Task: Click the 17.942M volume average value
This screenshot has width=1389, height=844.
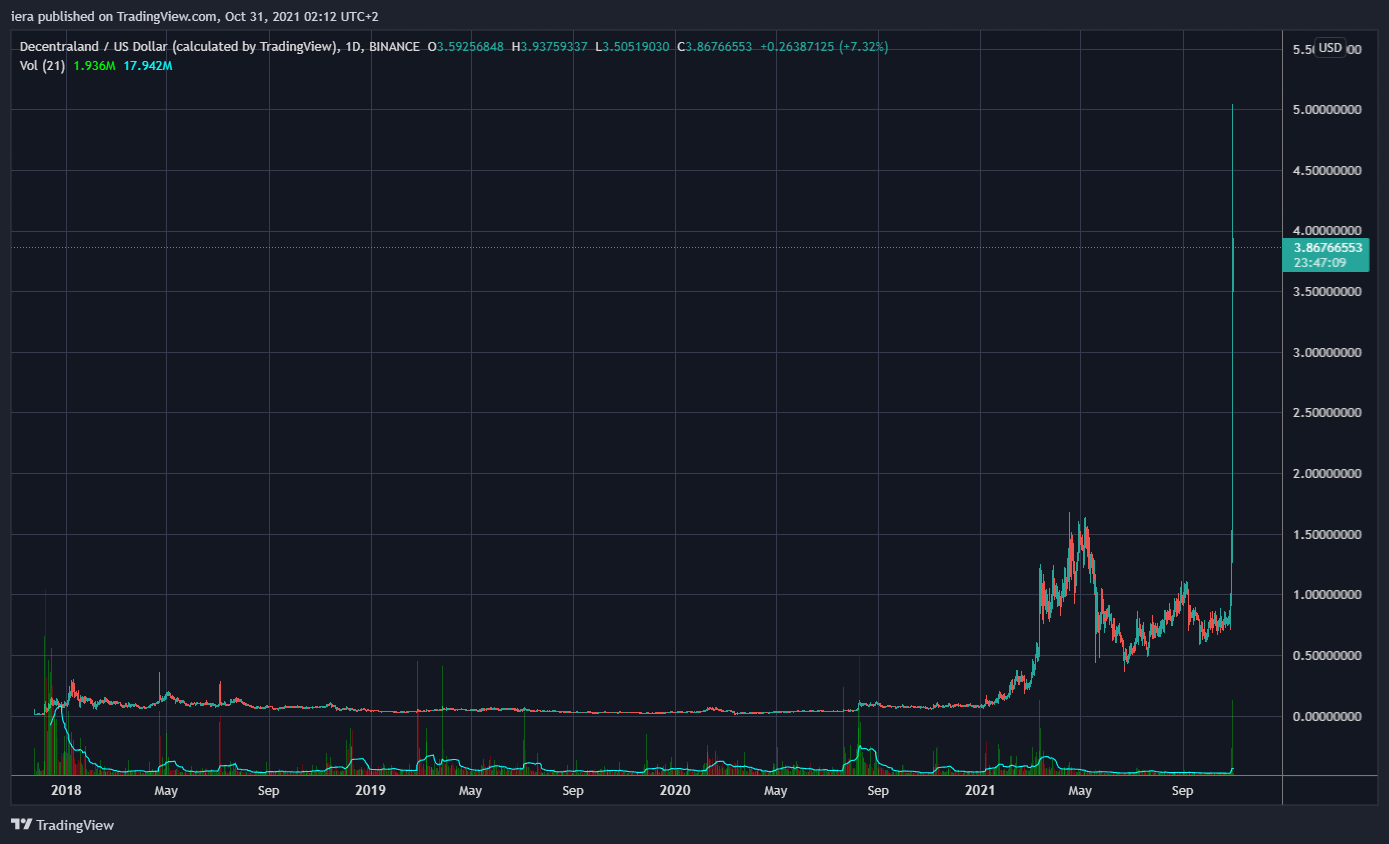Action: click(148, 65)
